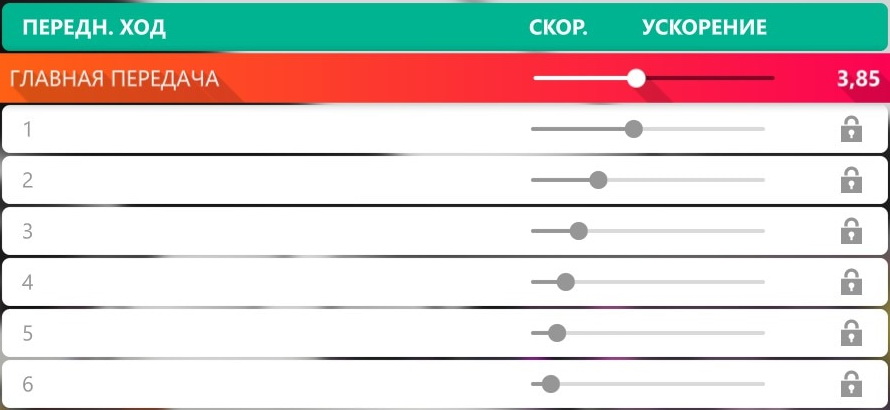
Task: Click the gear 3 slider knob
Action: [x=578, y=231]
